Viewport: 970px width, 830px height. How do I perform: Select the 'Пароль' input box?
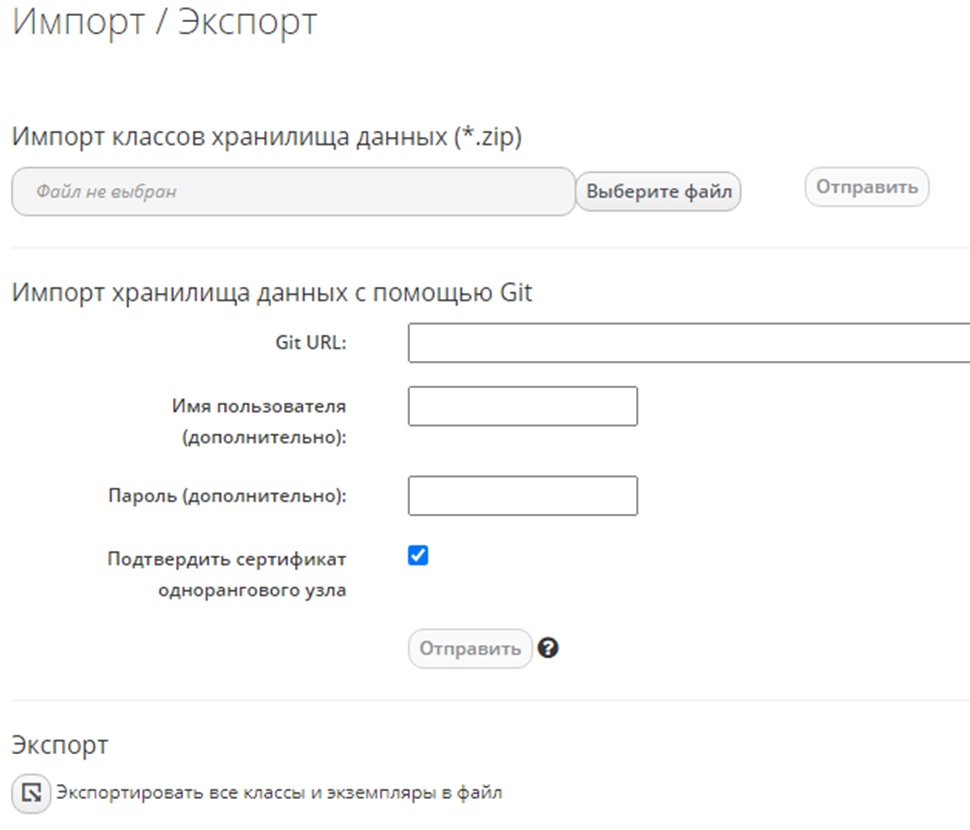(522, 496)
